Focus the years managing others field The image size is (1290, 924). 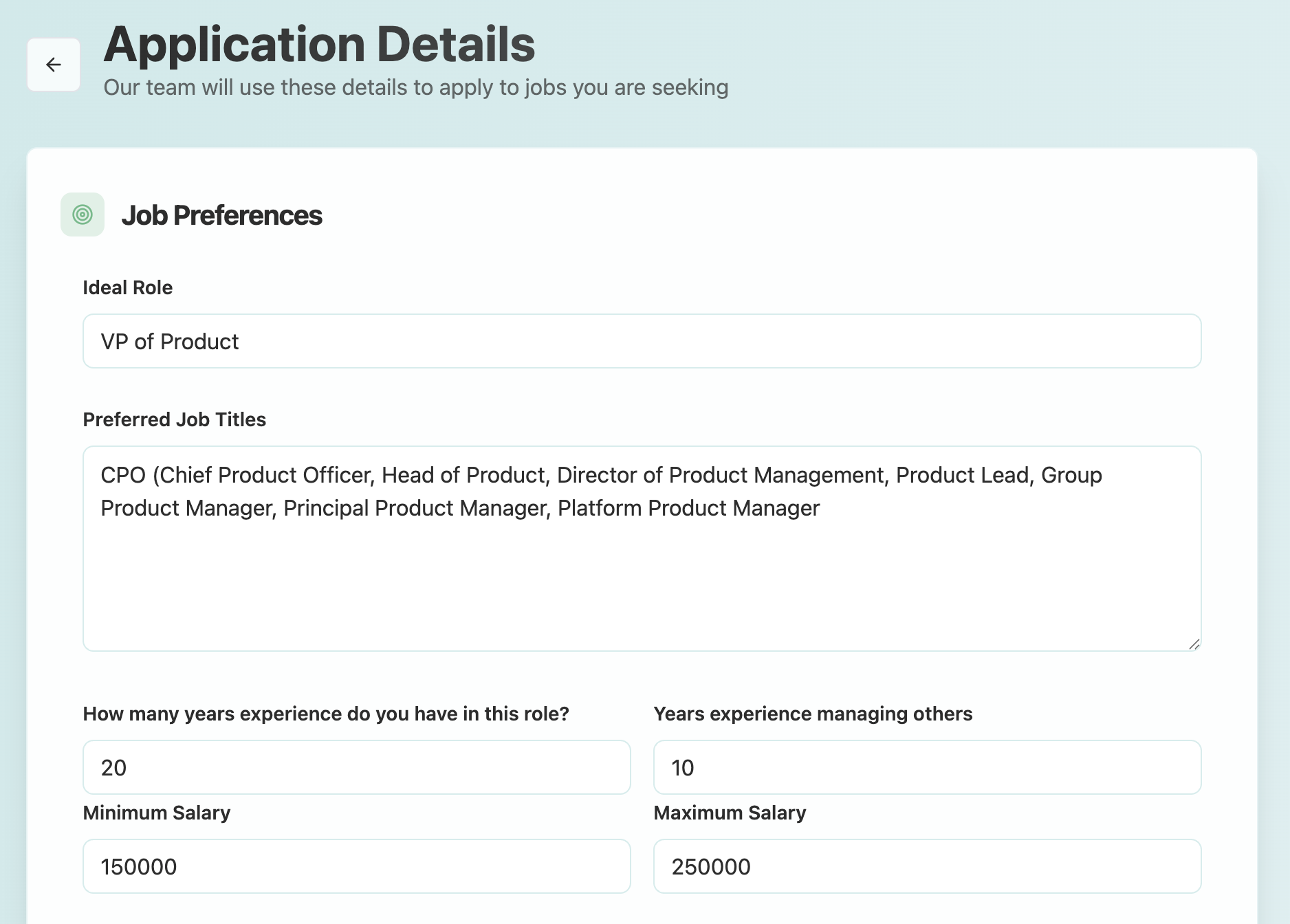[927, 767]
